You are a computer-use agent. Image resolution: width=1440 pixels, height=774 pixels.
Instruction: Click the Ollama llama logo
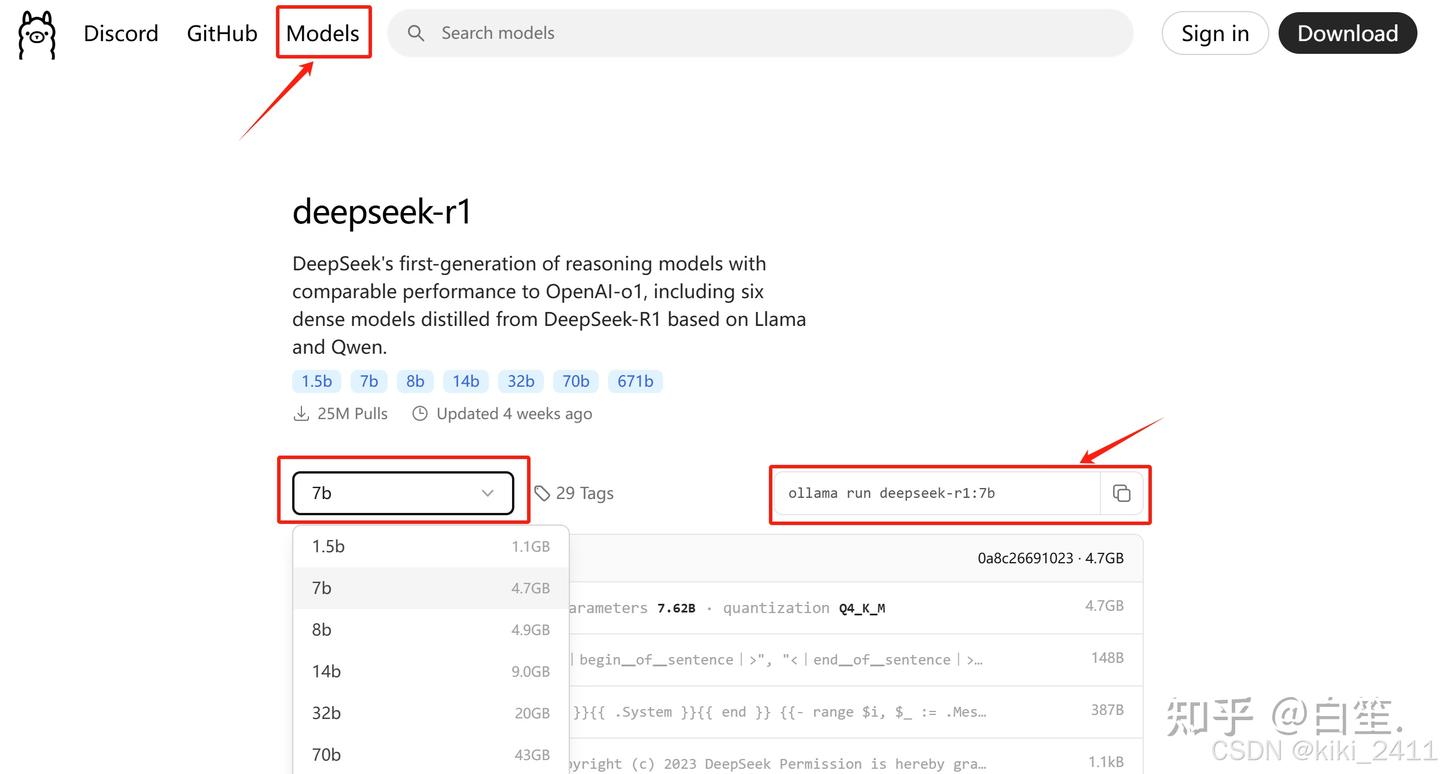click(x=36, y=33)
